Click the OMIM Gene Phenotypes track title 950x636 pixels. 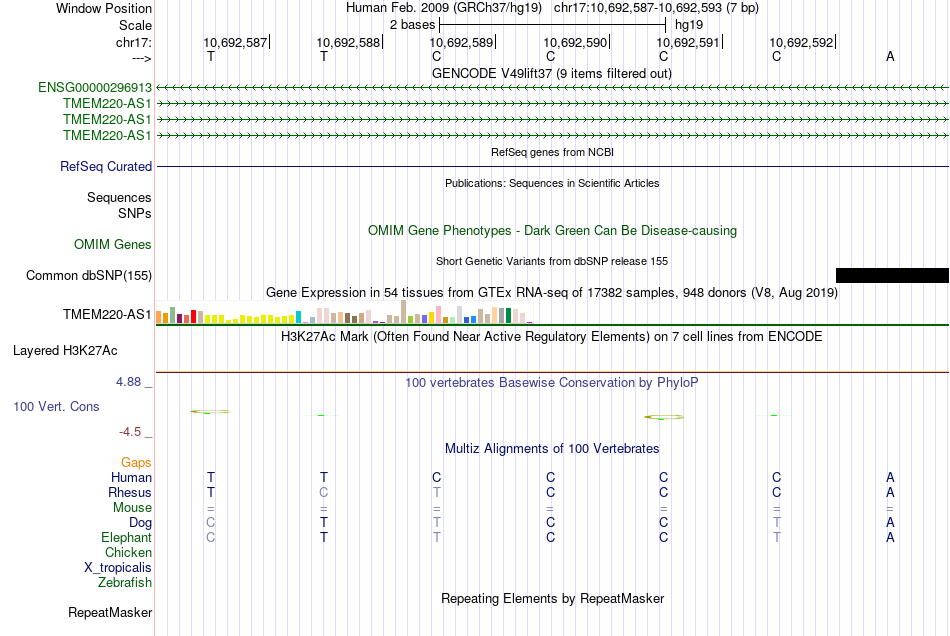coord(553,231)
